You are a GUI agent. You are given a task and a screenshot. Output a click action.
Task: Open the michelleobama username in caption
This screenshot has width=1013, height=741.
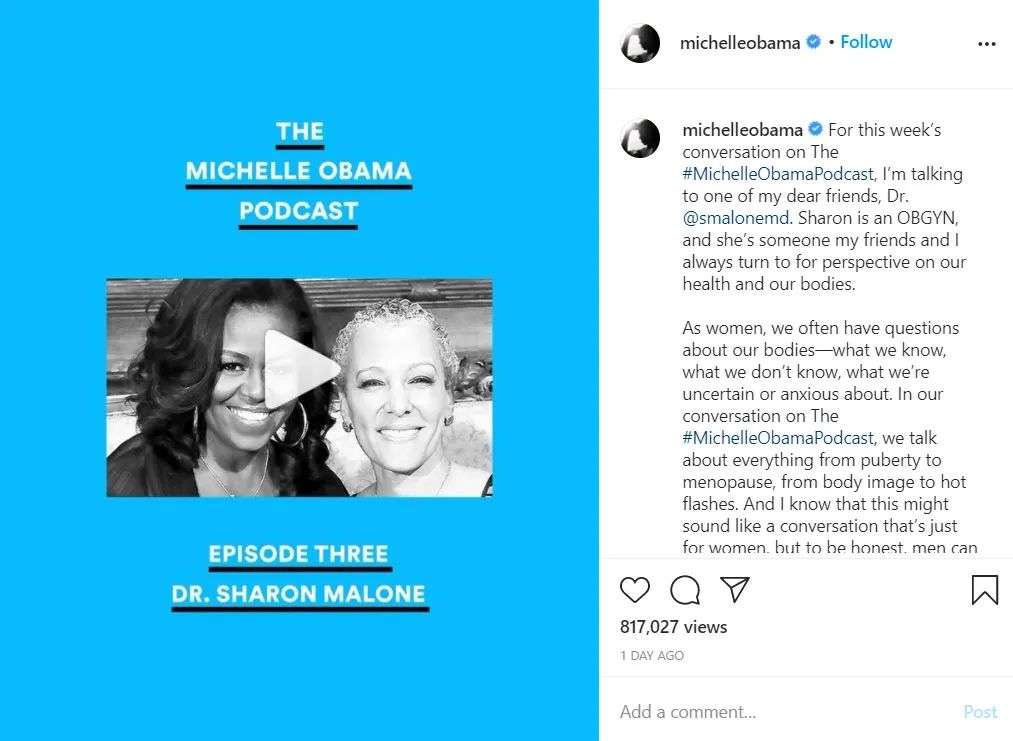[742, 130]
